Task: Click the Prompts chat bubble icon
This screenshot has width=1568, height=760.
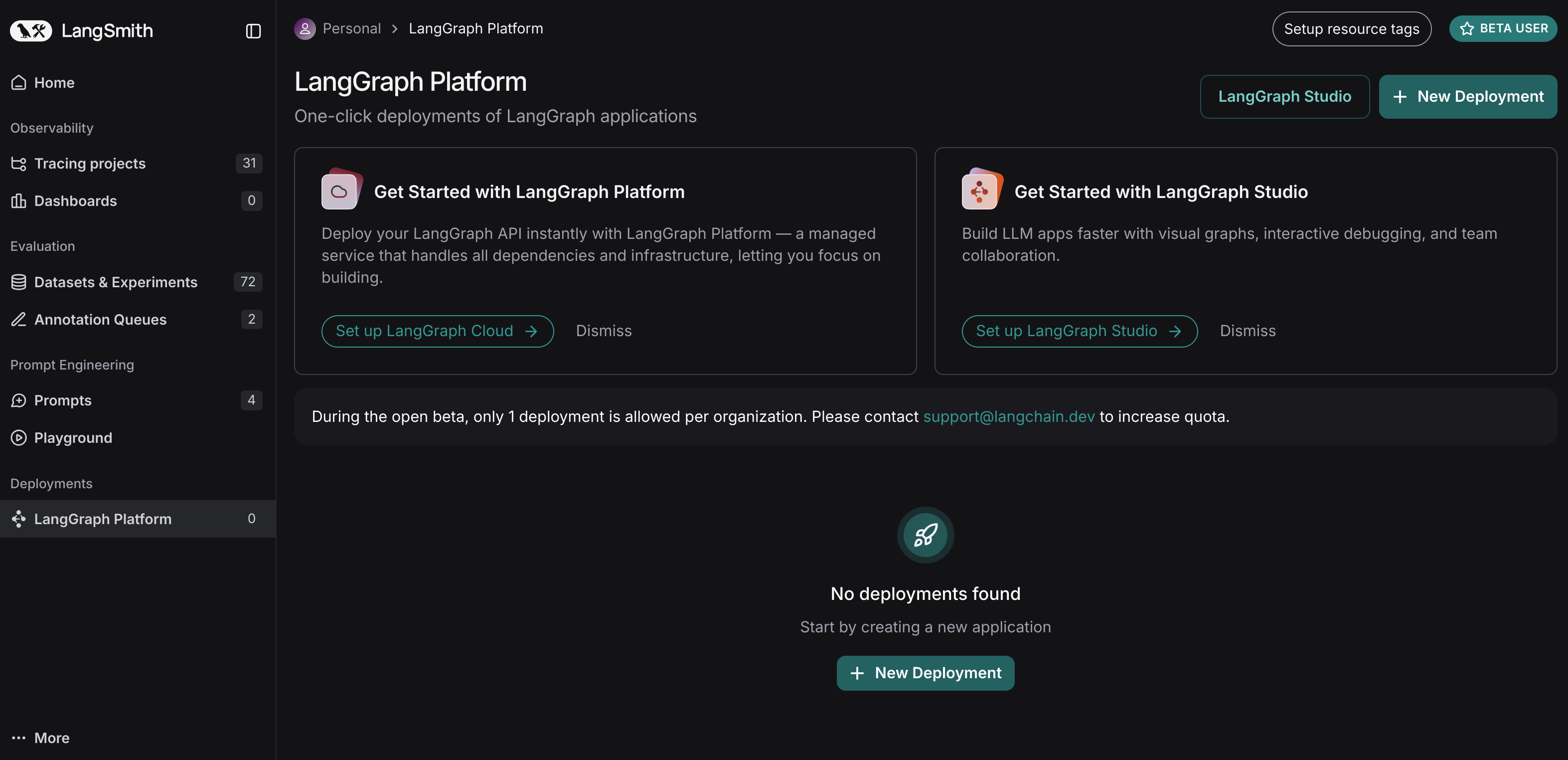Action: [x=19, y=400]
